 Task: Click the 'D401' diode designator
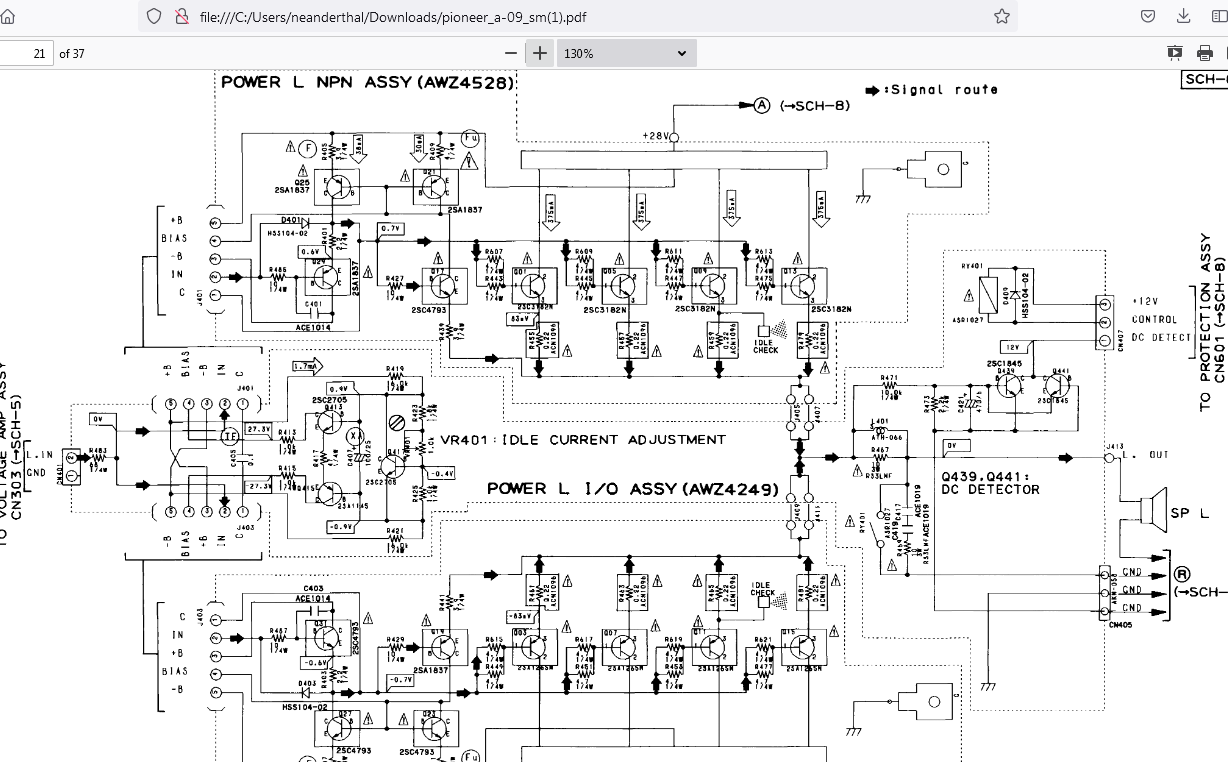click(x=291, y=219)
